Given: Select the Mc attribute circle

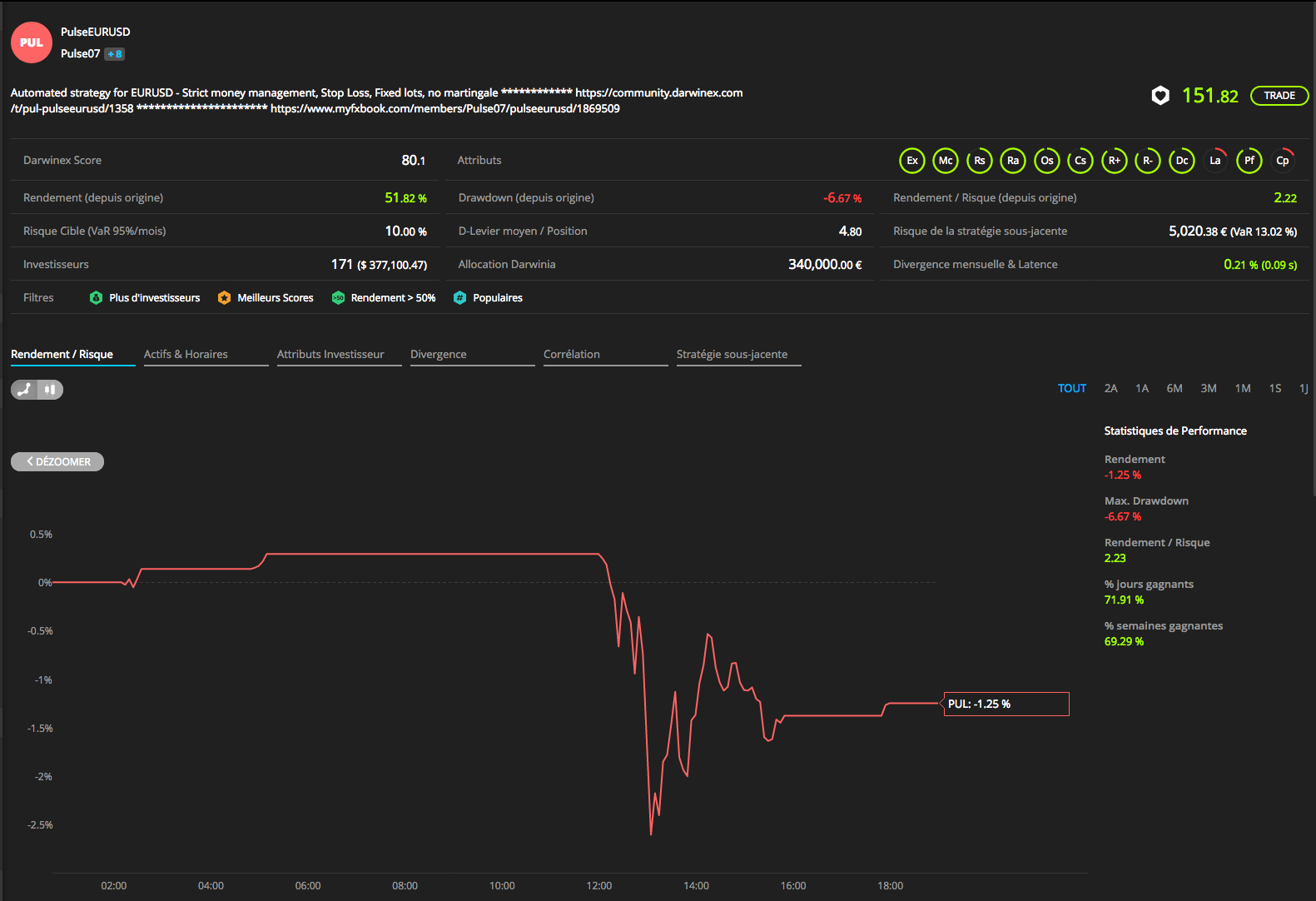Looking at the screenshot, I should pos(946,161).
